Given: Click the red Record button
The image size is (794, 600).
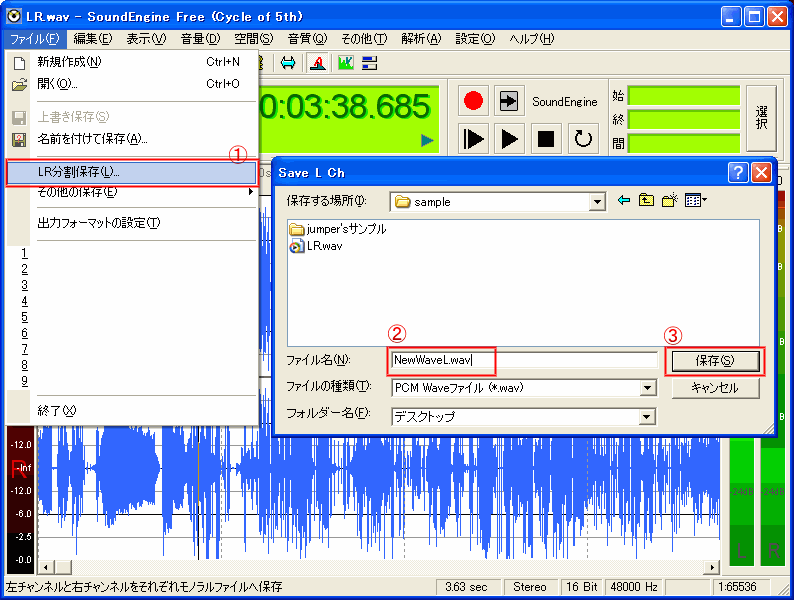Looking at the screenshot, I should (x=474, y=101).
